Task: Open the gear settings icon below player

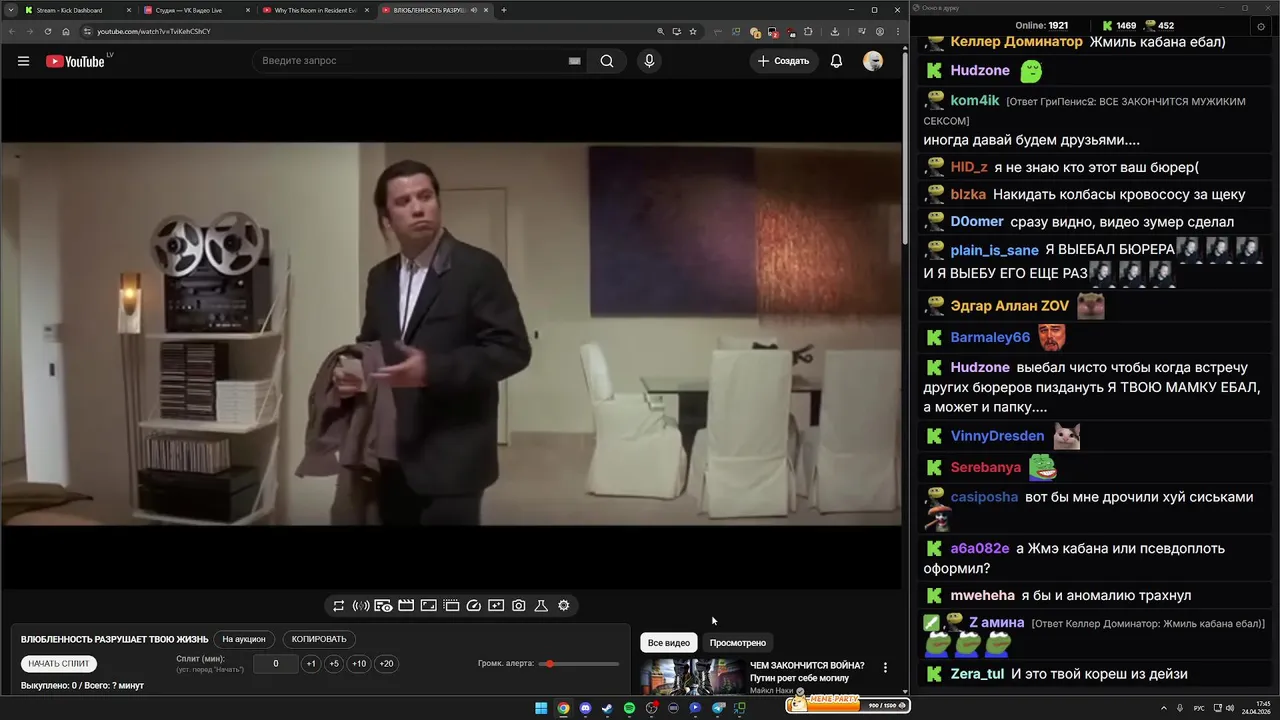Action: point(564,606)
